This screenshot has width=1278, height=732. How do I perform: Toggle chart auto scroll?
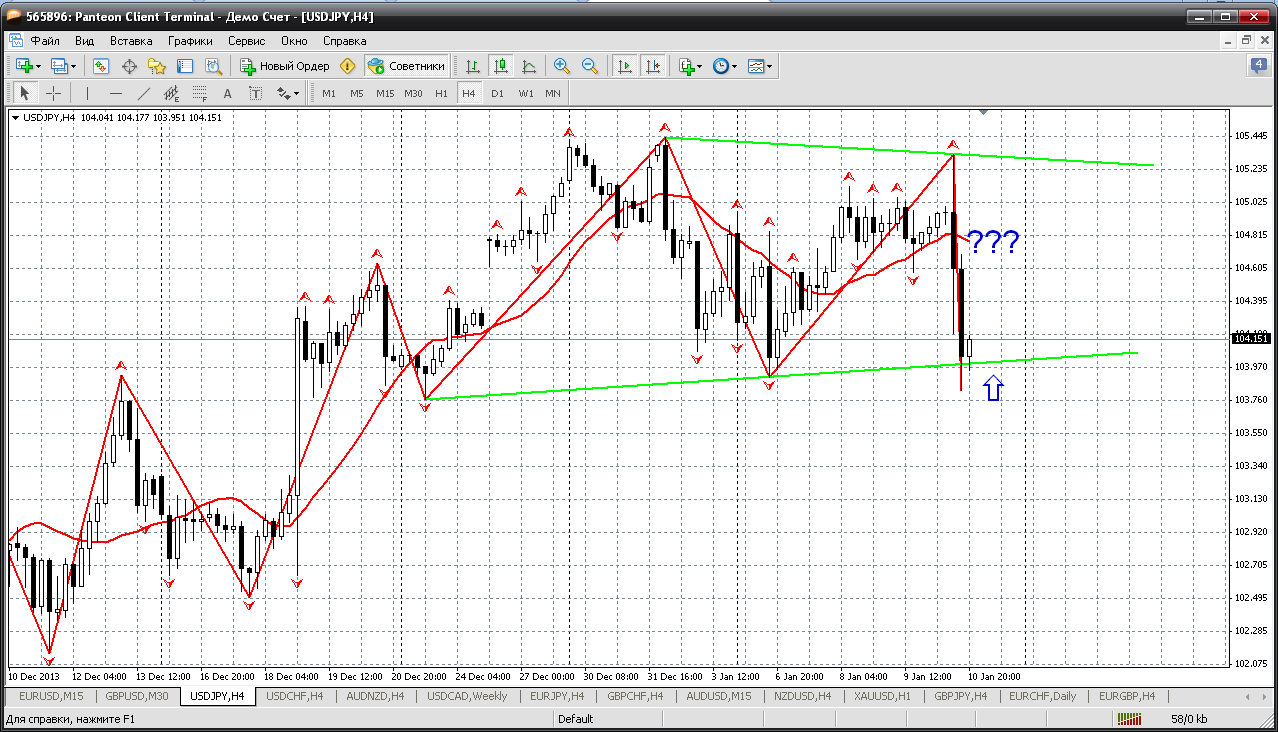tap(625, 66)
